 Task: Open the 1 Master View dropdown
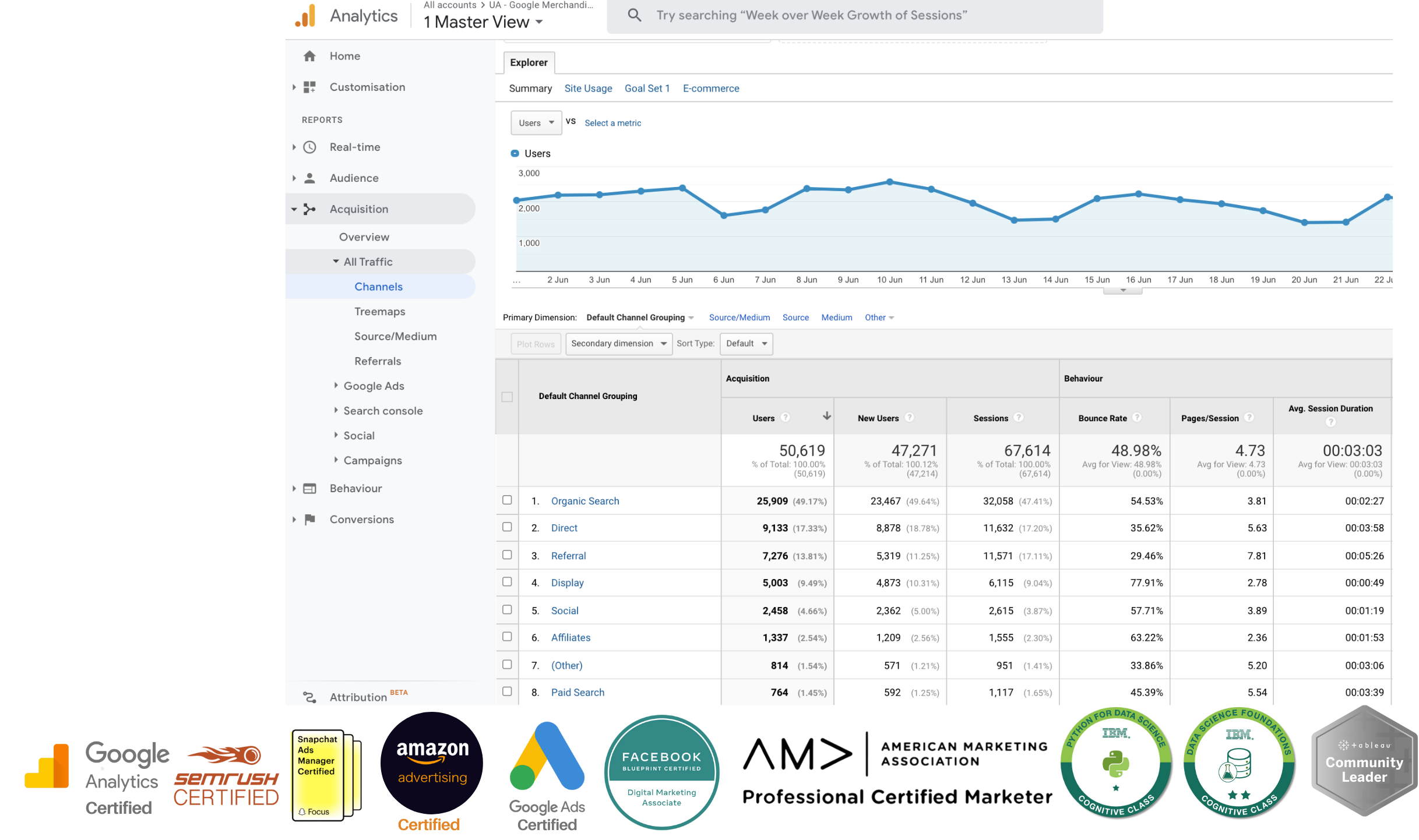(x=483, y=22)
